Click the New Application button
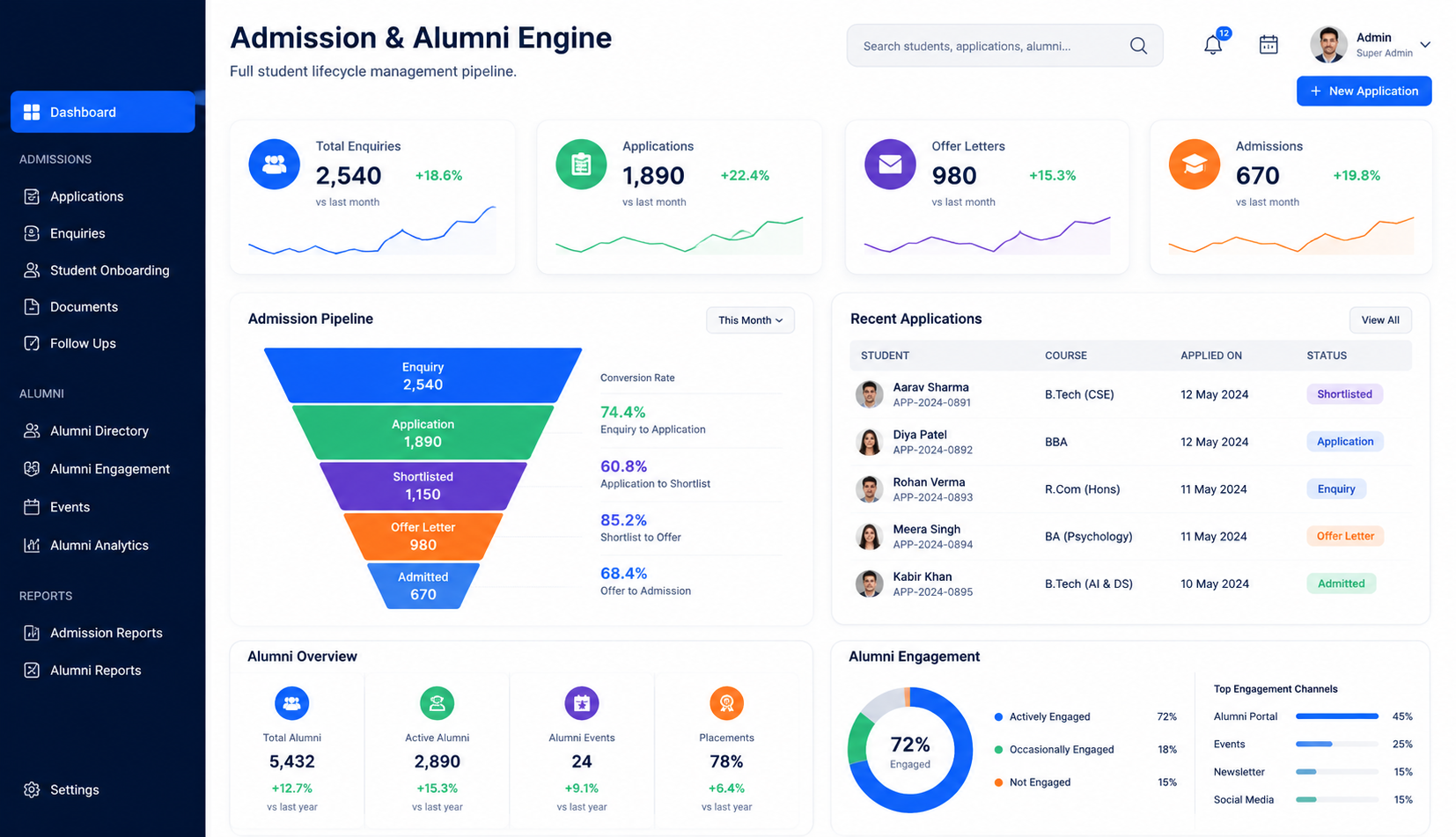Image resolution: width=1456 pixels, height=837 pixels. tap(1364, 91)
